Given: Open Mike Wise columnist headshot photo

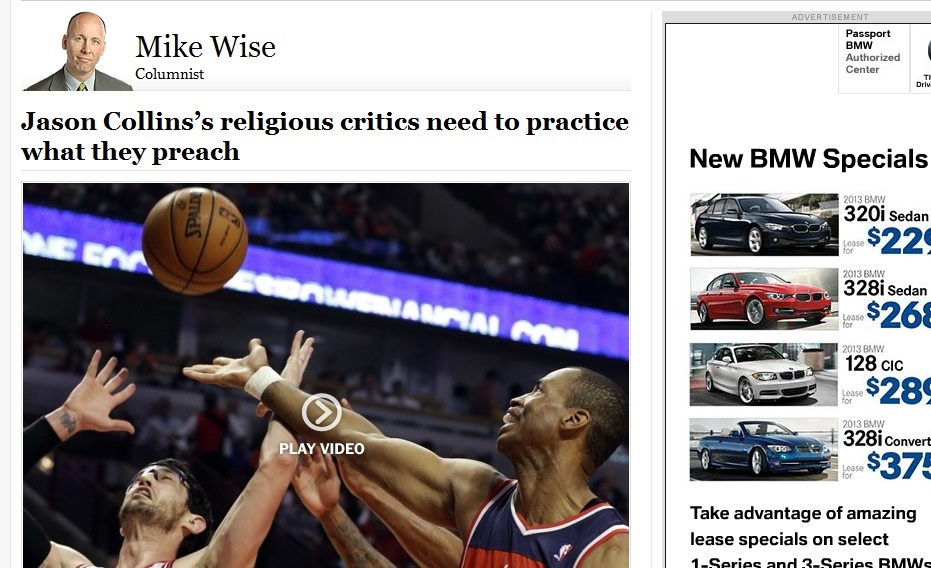Looking at the screenshot, I should [78, 51].
